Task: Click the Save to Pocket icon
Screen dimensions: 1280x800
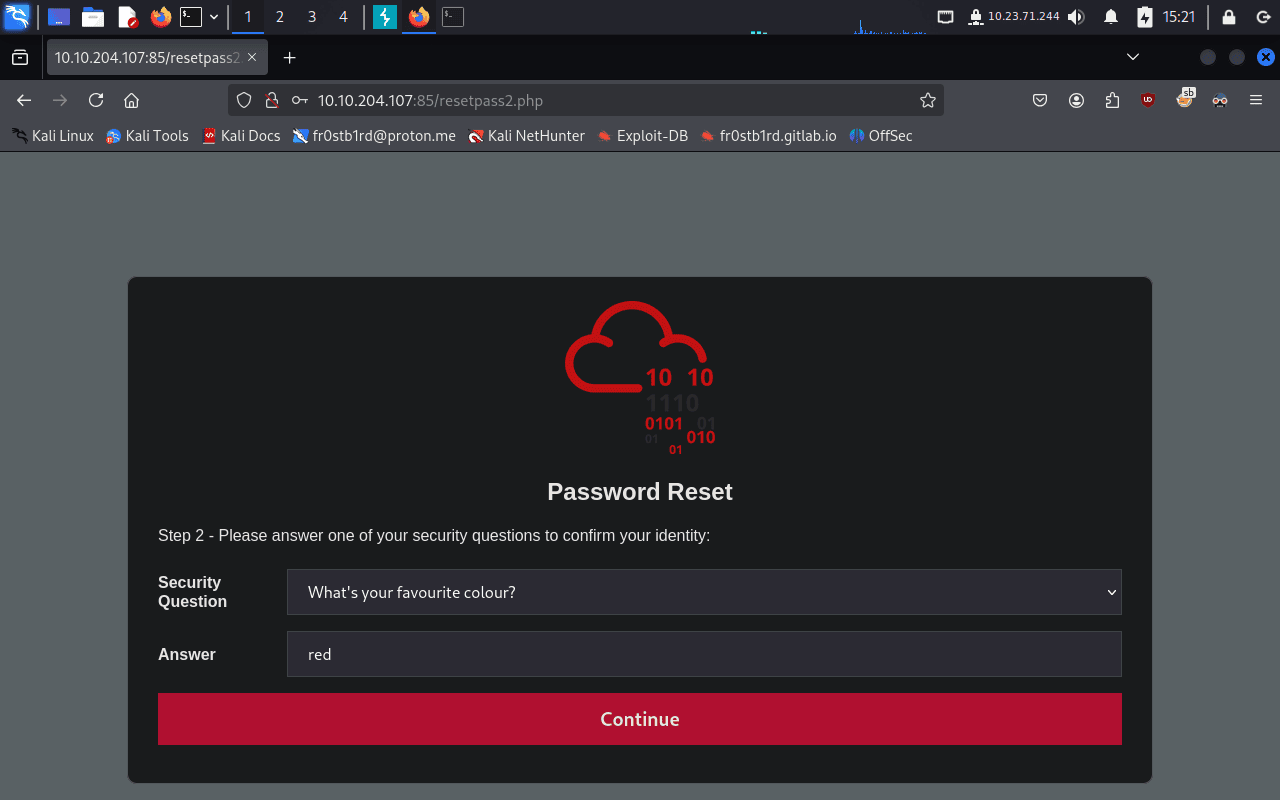Action: 1040,100
